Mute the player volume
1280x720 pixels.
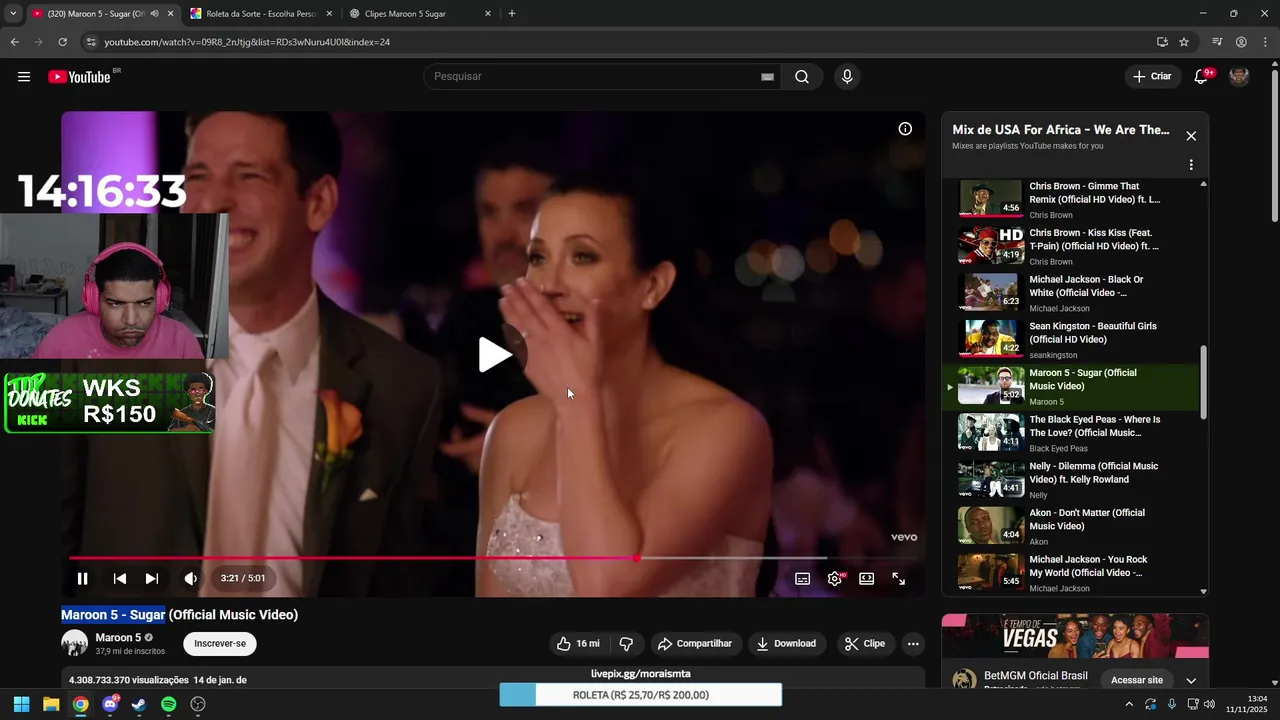coord(190,578)
